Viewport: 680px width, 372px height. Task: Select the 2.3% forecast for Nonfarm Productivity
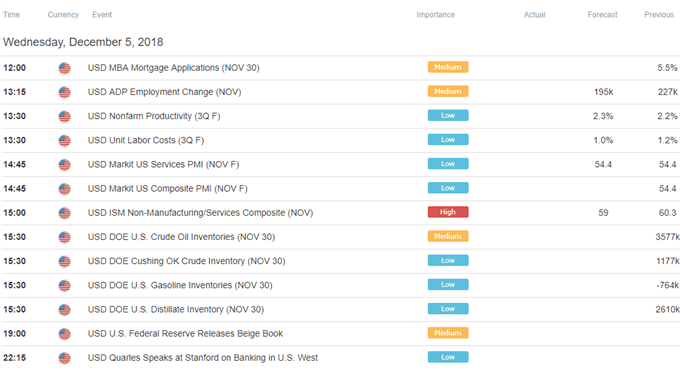[x=603, y=117]
